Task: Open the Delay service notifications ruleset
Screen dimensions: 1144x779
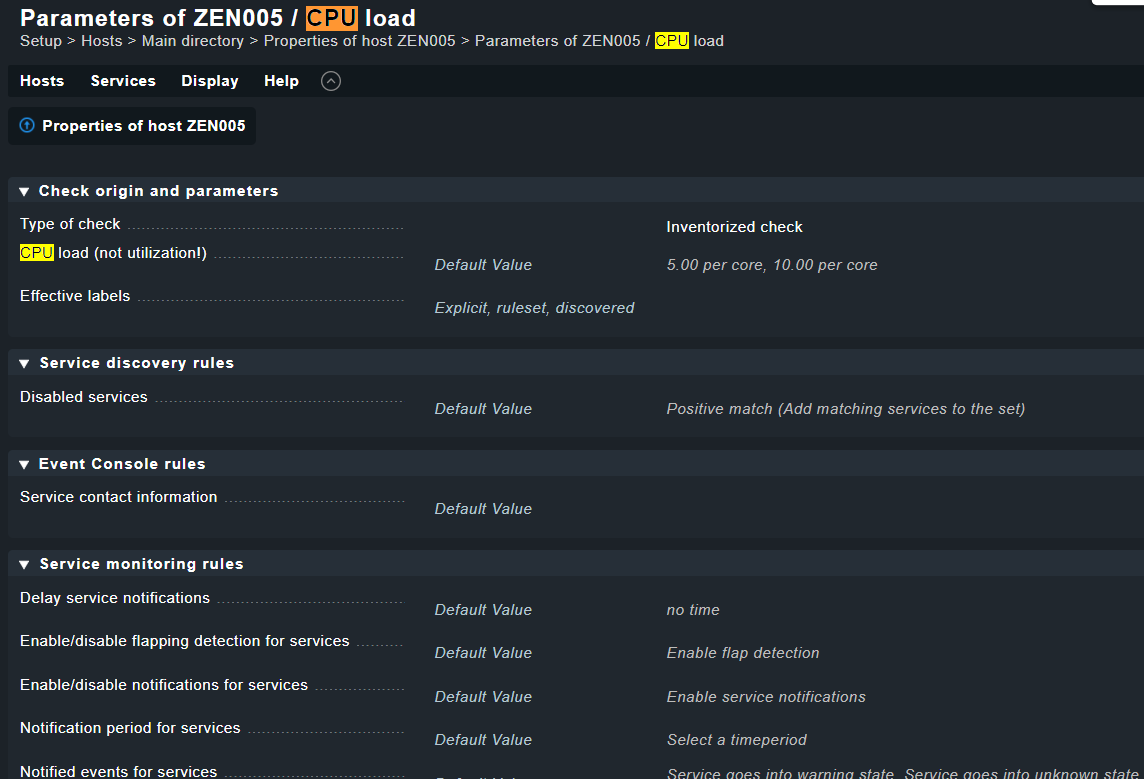Action: [x=113, y=597]
